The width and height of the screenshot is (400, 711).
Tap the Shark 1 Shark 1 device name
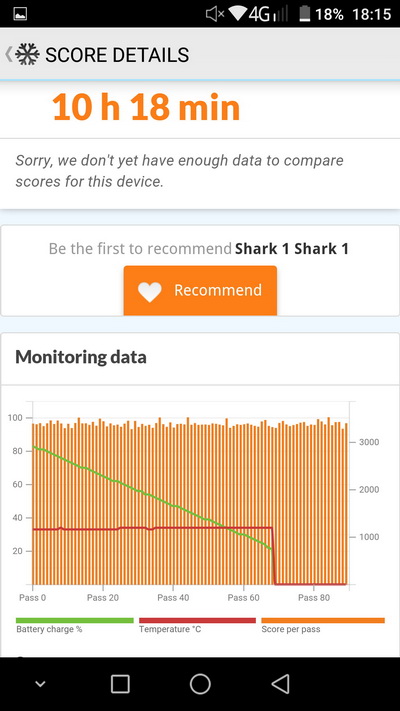point(292,248)
